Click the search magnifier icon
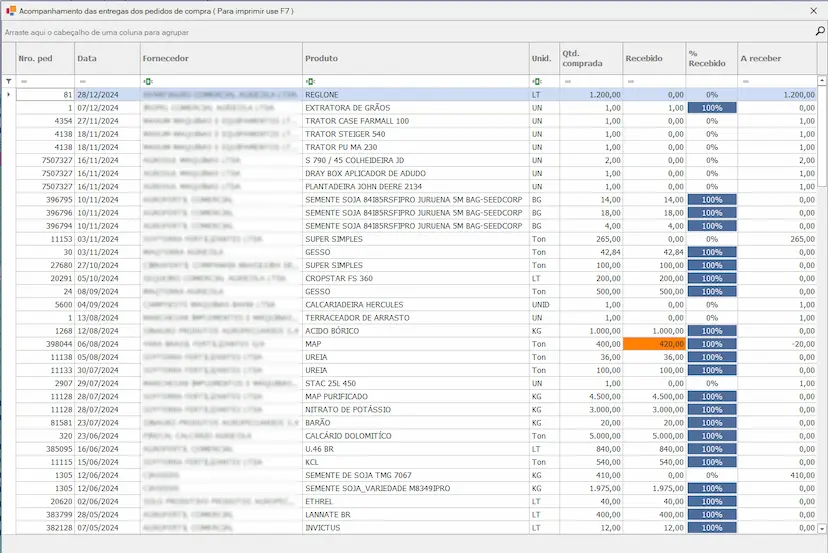This screenshot has width=828, height=553. point(819,32)
